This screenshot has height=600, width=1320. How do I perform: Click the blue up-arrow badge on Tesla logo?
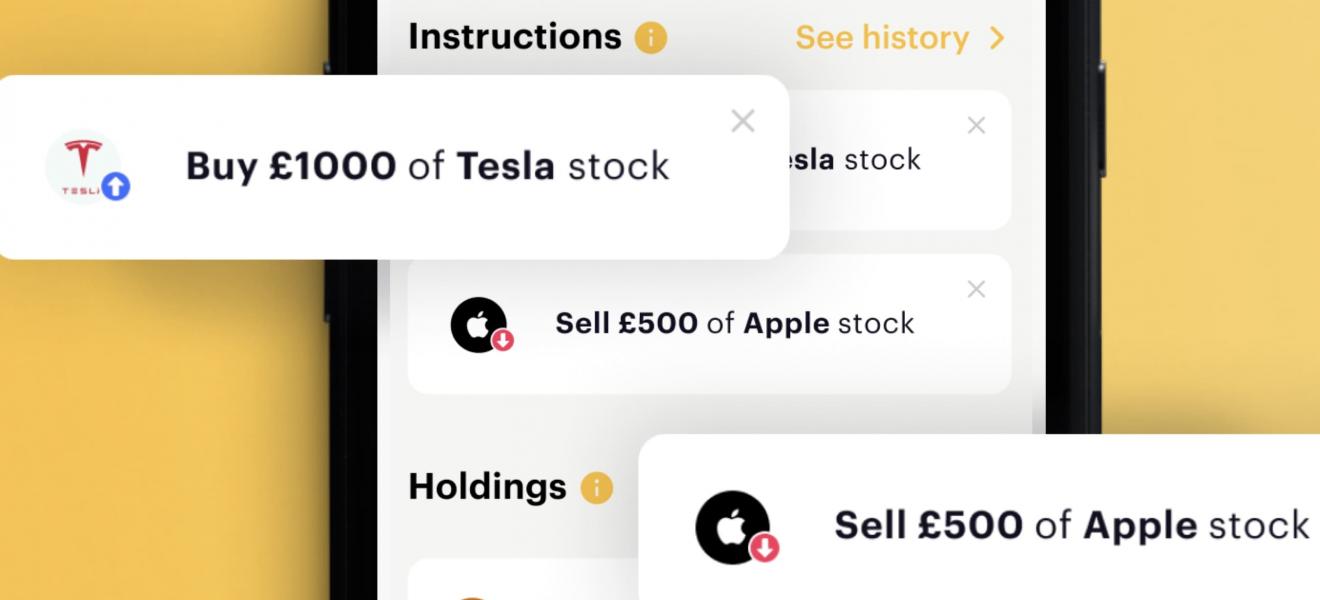(116, 186)
